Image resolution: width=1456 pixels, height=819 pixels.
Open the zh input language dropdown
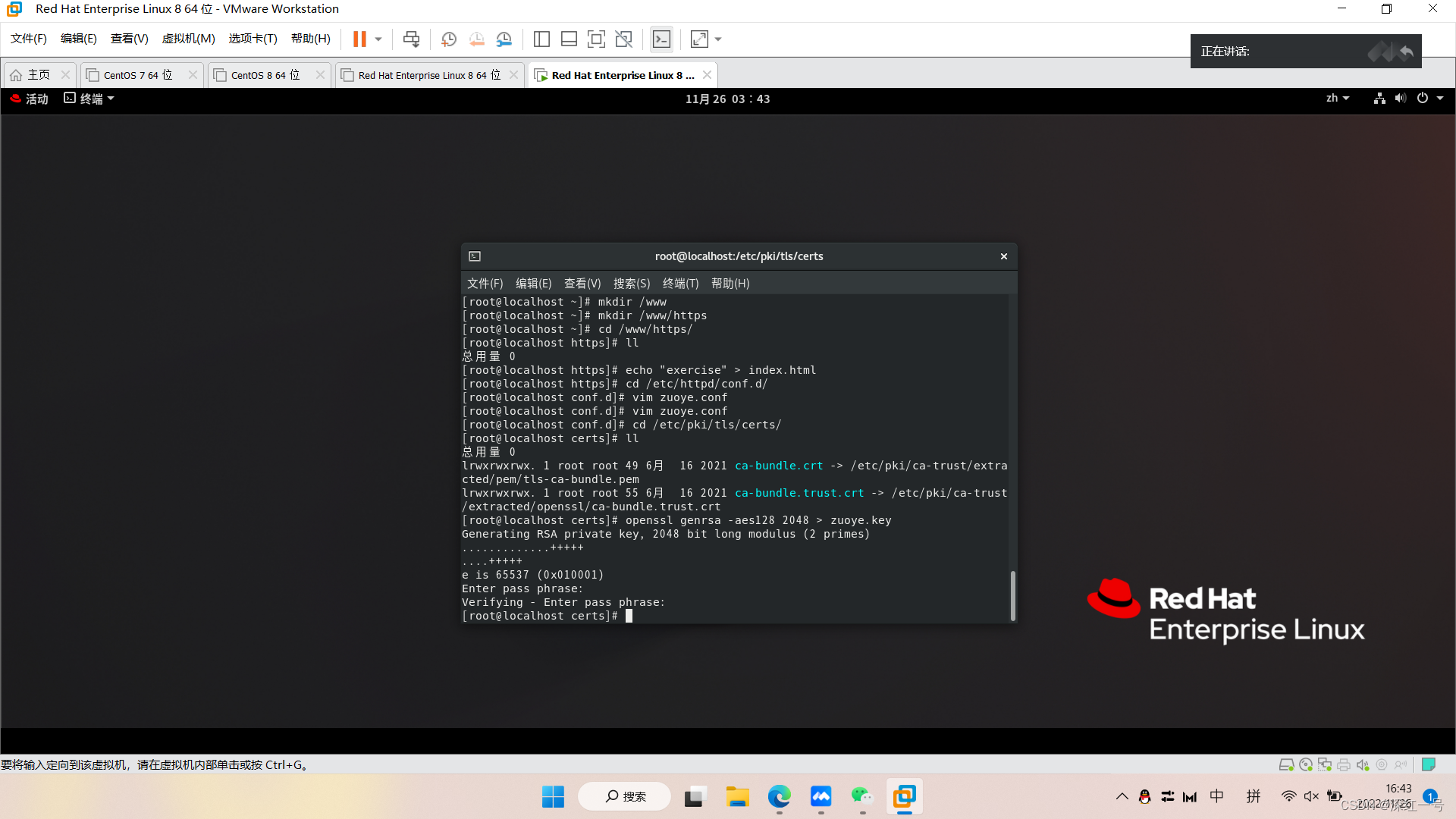click(1337, 99)
